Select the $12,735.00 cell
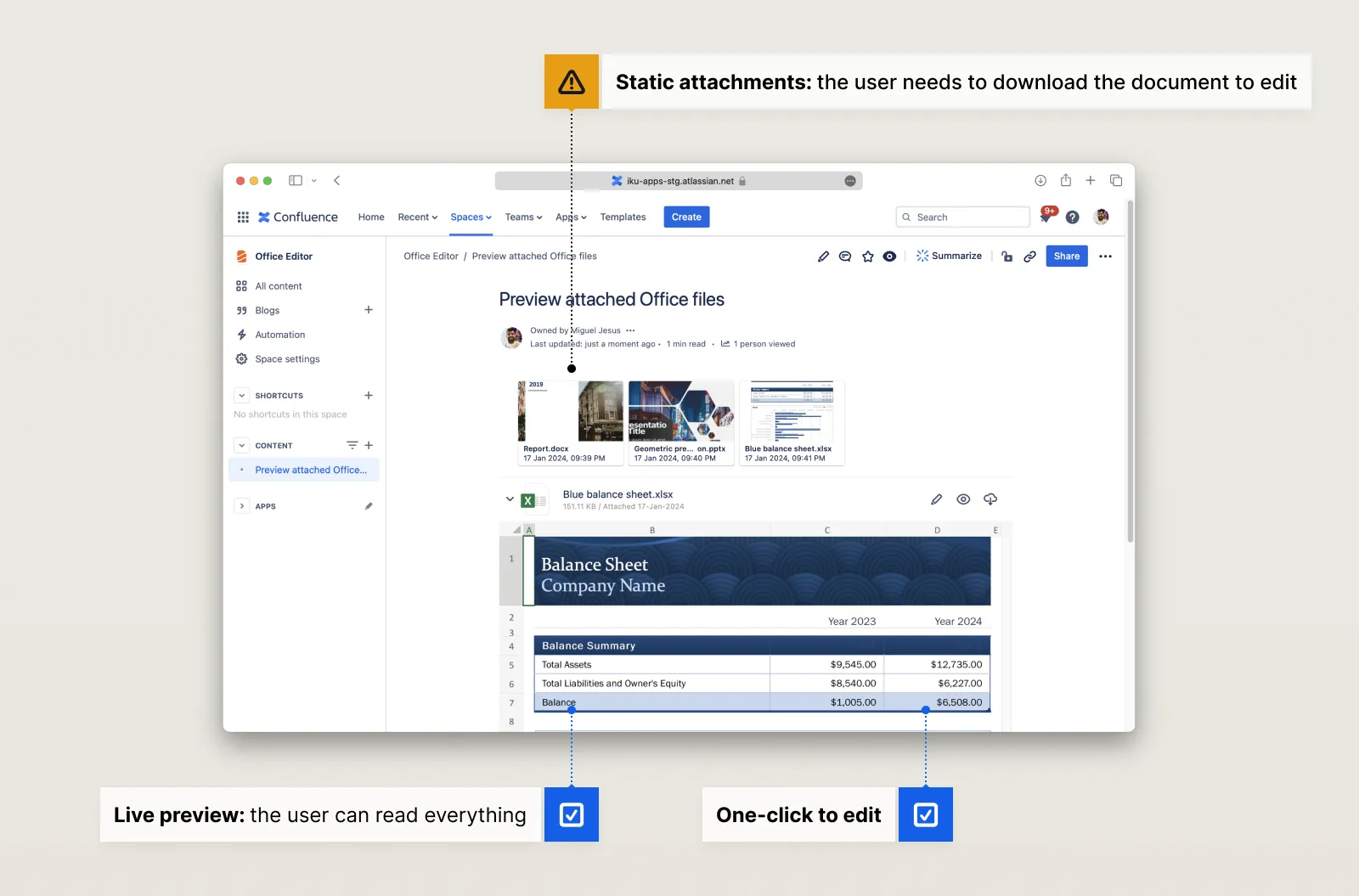 [x=937, y=665]
